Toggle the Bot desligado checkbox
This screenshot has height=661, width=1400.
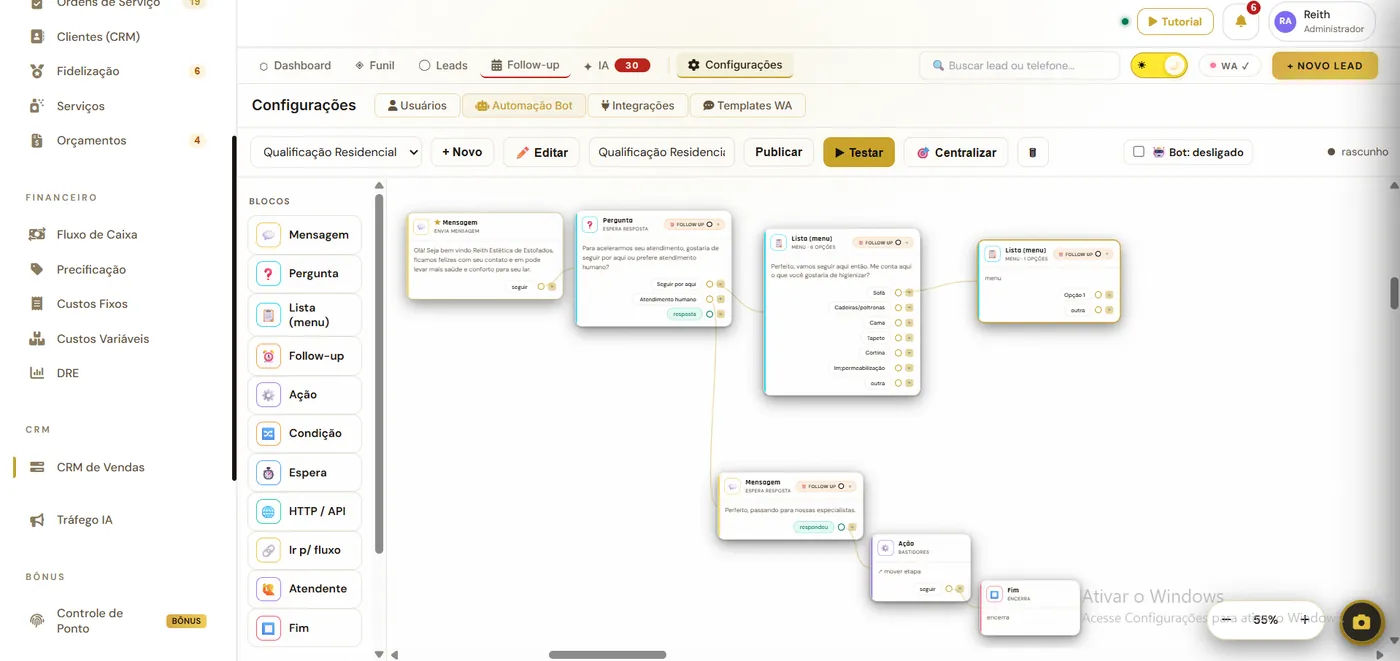[1138, 152]
